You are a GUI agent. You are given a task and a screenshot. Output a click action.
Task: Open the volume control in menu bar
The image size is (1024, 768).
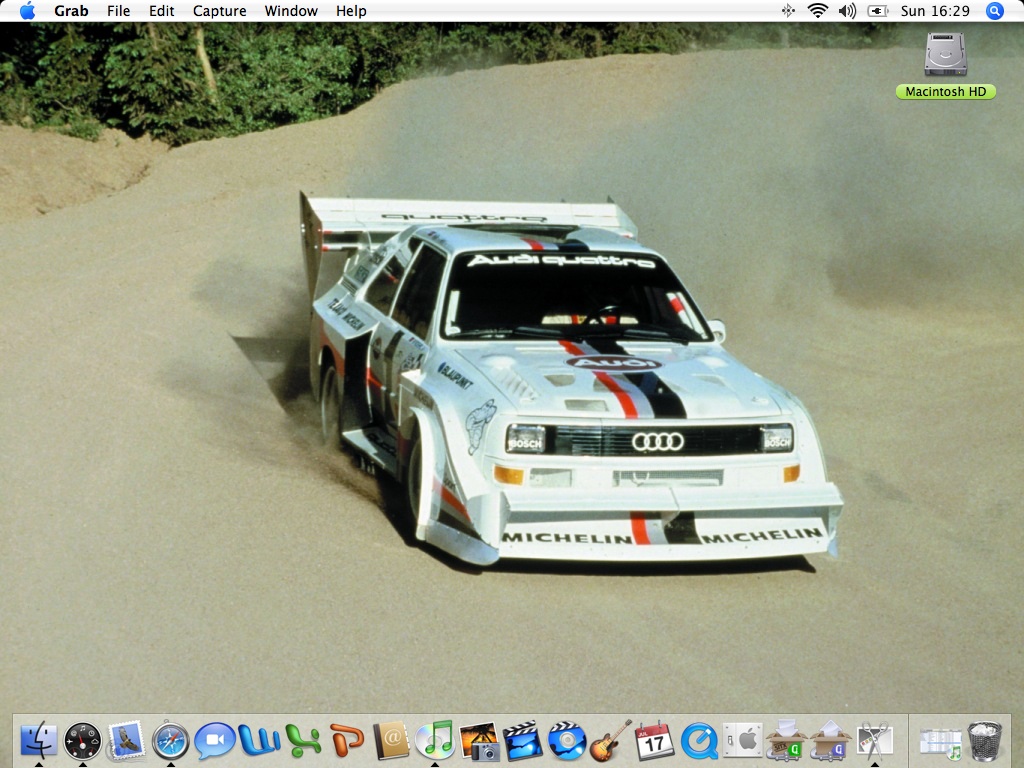pos(847,11)
